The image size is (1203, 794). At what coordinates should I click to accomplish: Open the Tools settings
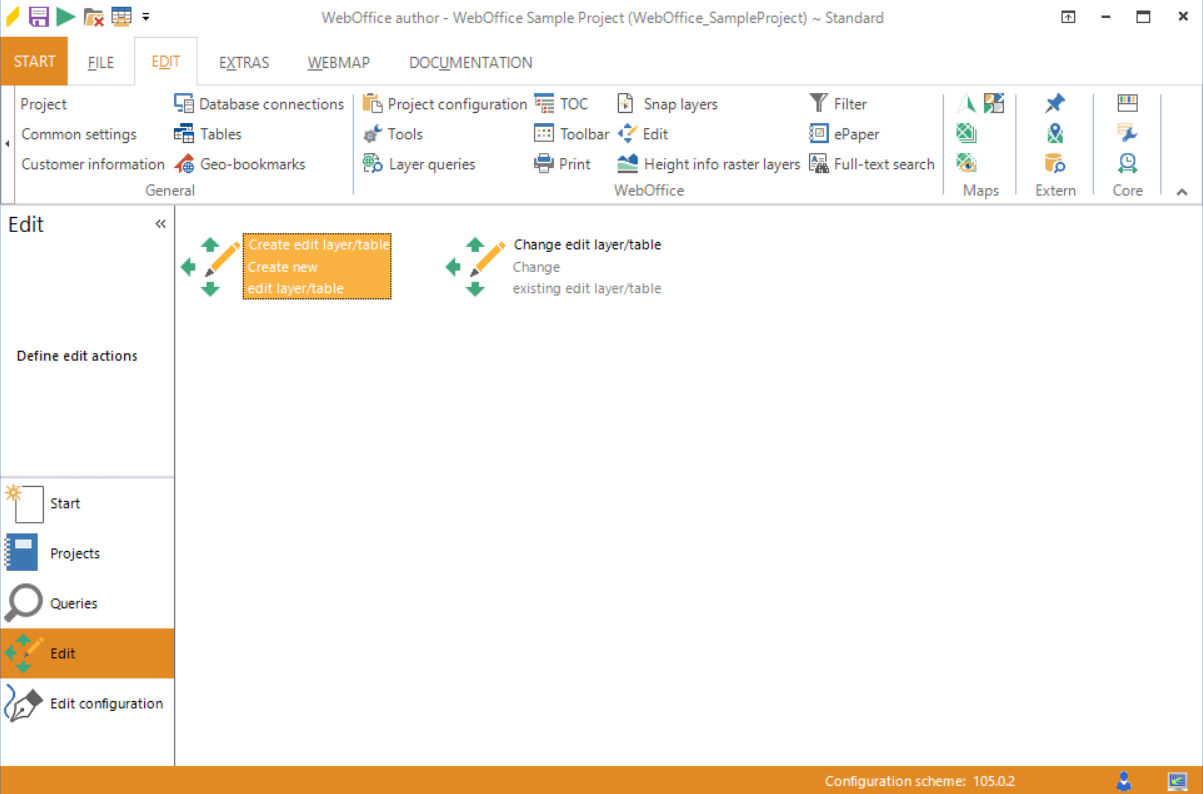point(394,133)
